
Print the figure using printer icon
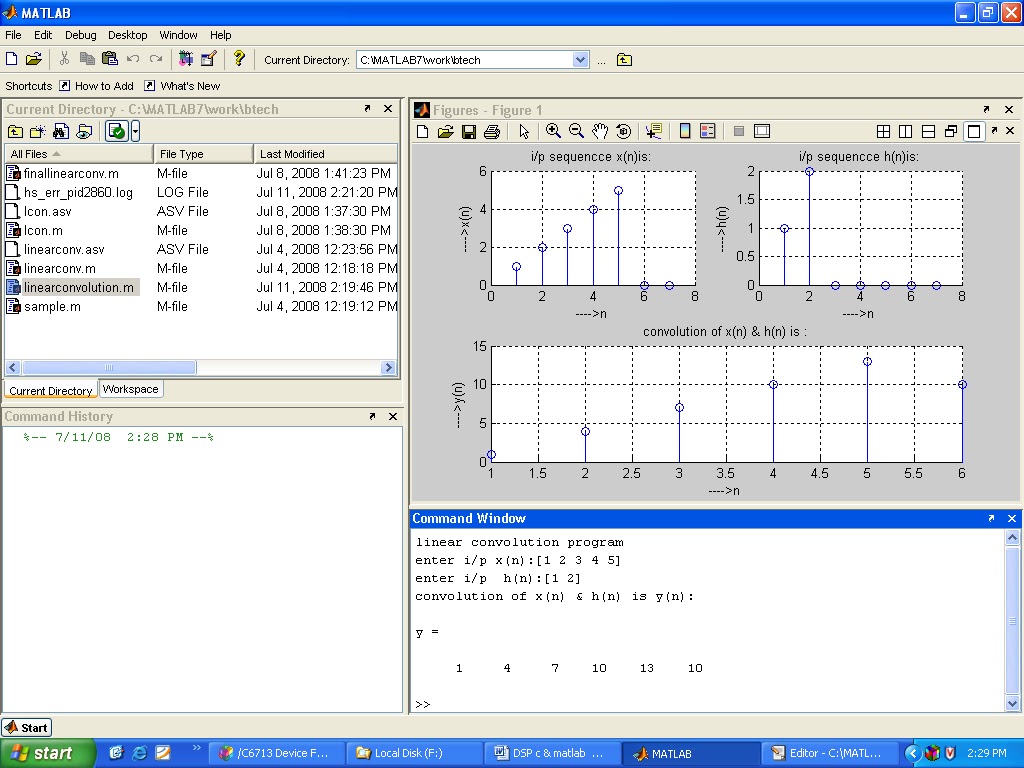pyautogui.click(x=492, y=131)
